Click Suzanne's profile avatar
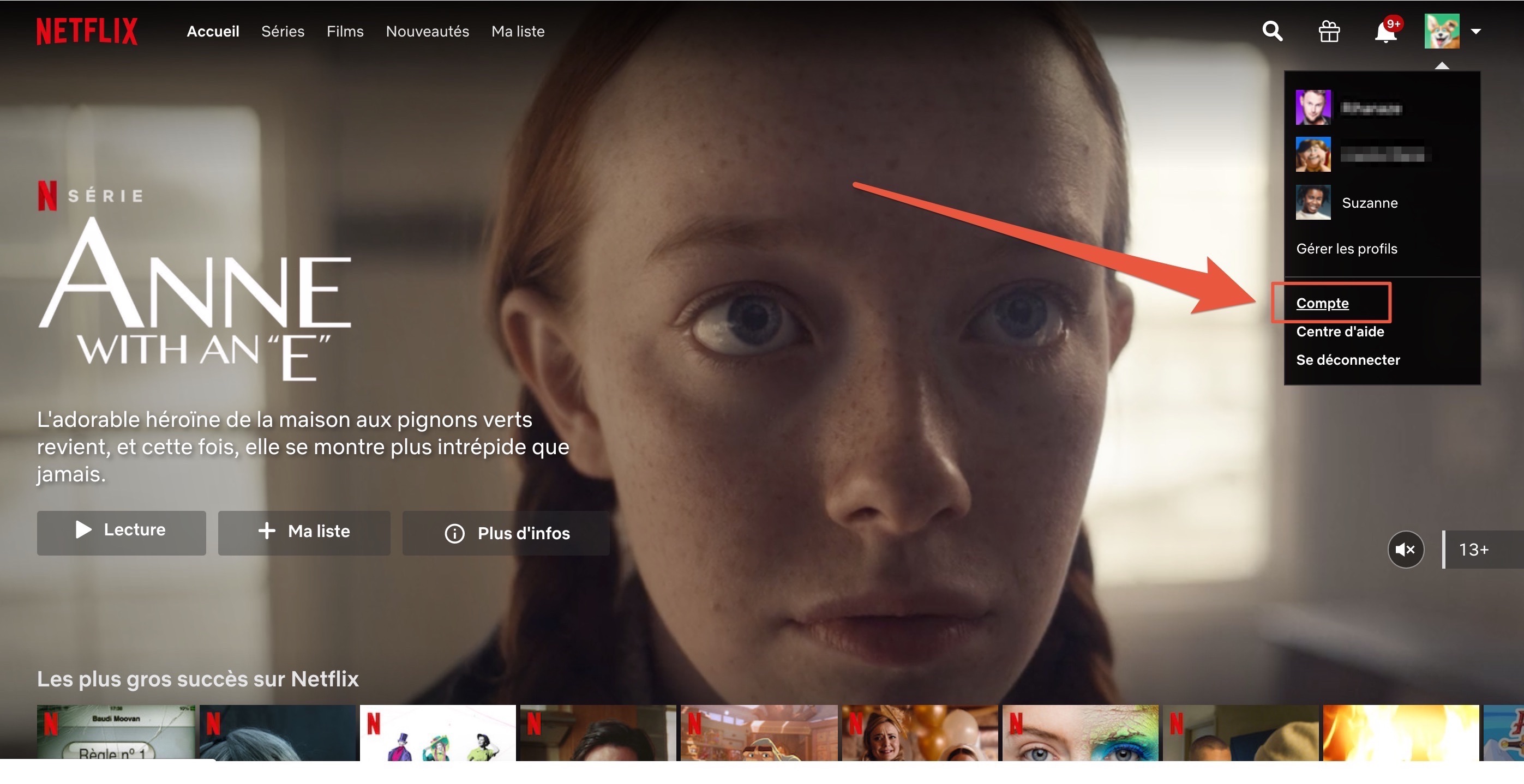The height and width of the screenshot is (784, 1524). (1313, 202)
